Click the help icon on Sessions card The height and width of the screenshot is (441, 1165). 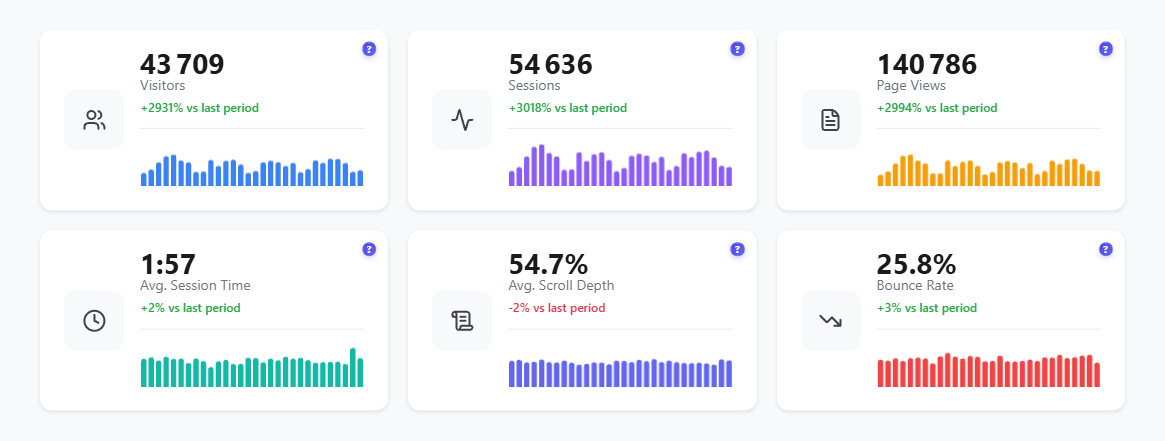click(x=738, y=49)
